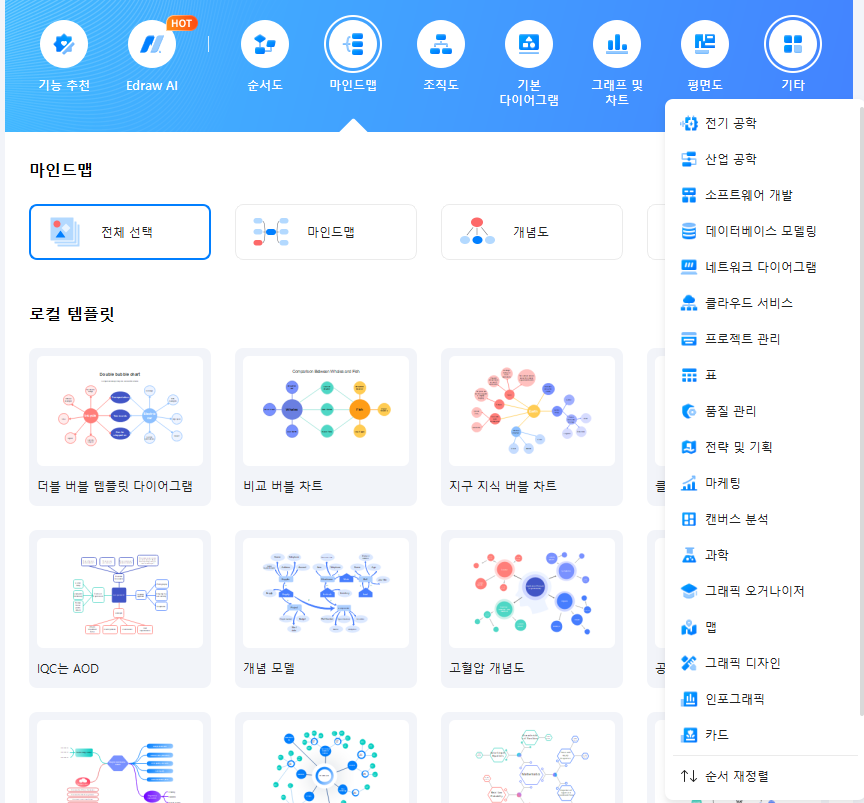Select the 순서도 flowchart icon

265,44
